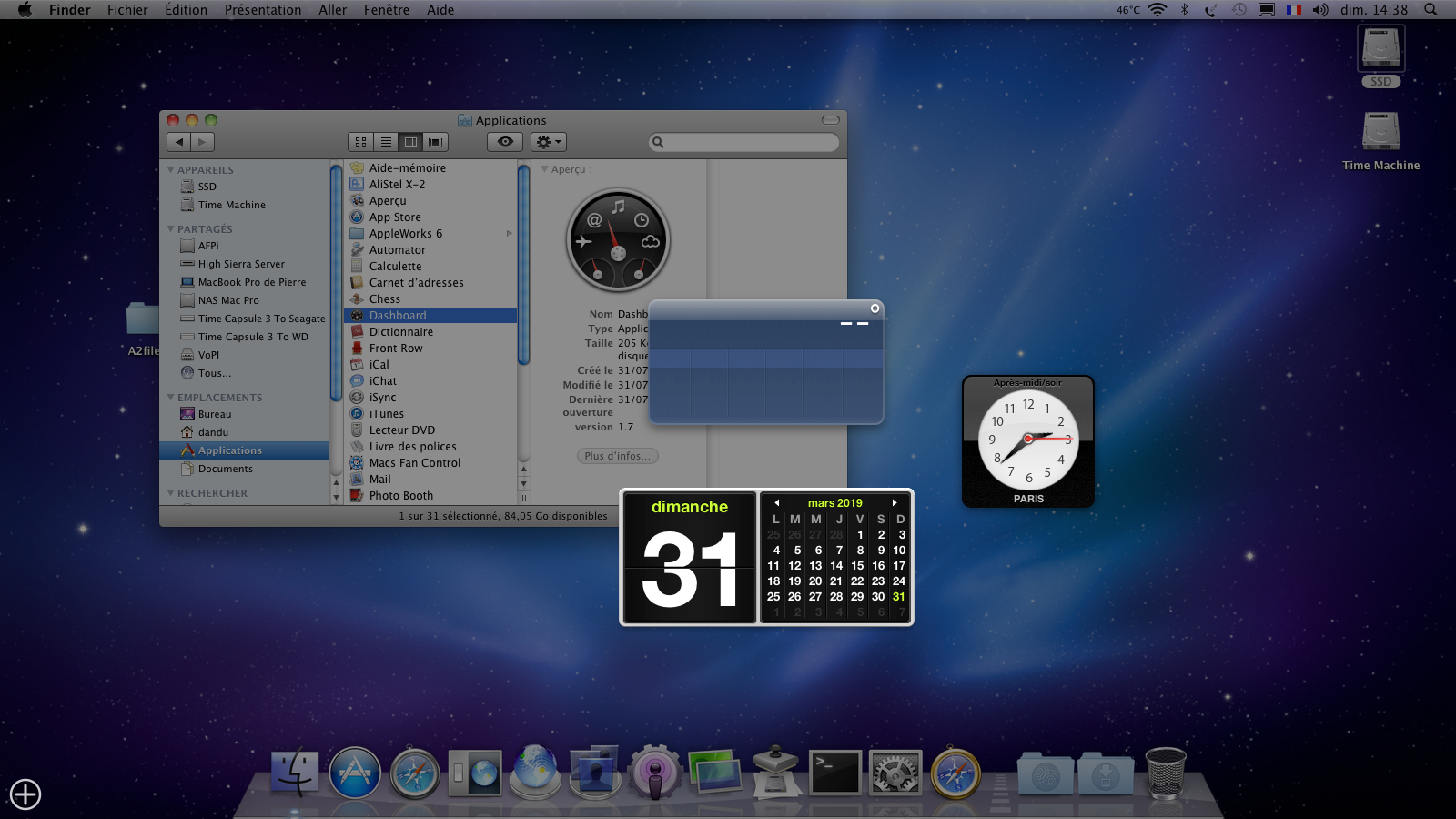This screenshot has width=1456, height=819.
Task: Click the Paris clock widget face
Action: click(x=1028, y=440)
